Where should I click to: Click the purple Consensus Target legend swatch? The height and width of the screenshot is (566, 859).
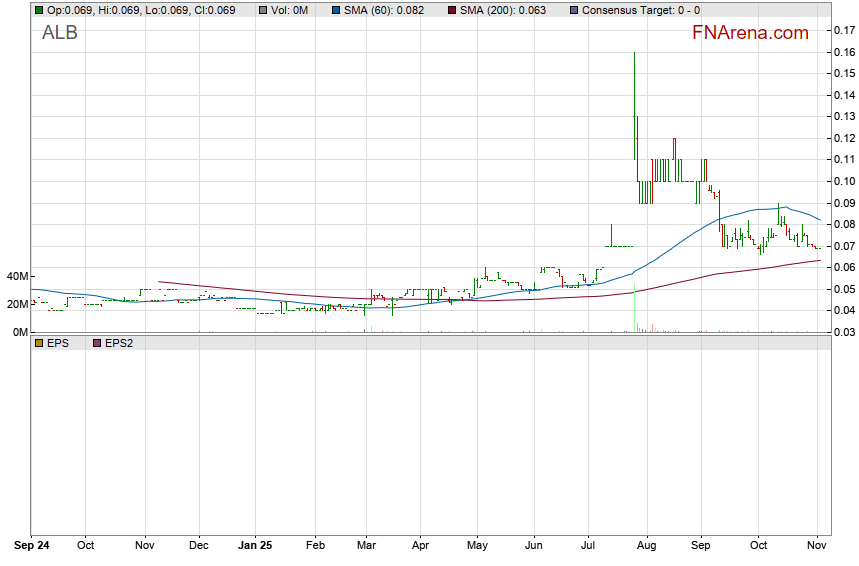[573, 10]
